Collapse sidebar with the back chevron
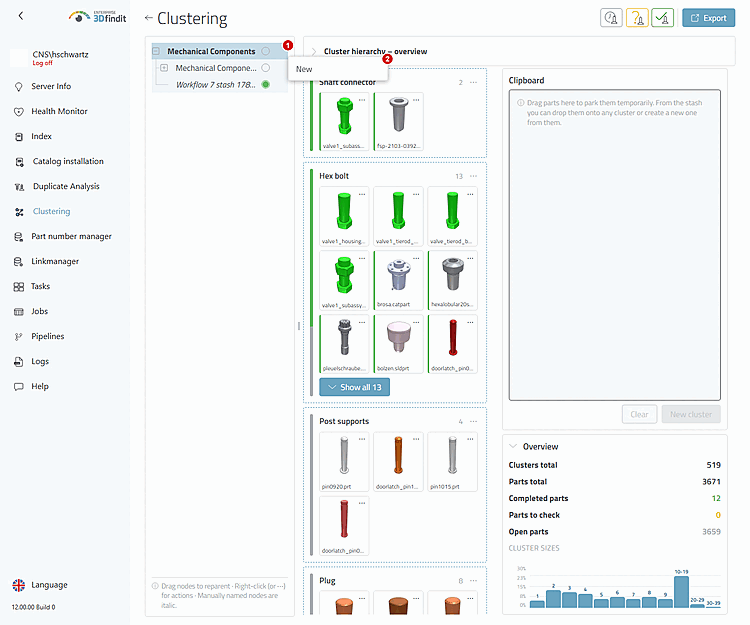This screenshot has width=750, height=625. (21, 16)
